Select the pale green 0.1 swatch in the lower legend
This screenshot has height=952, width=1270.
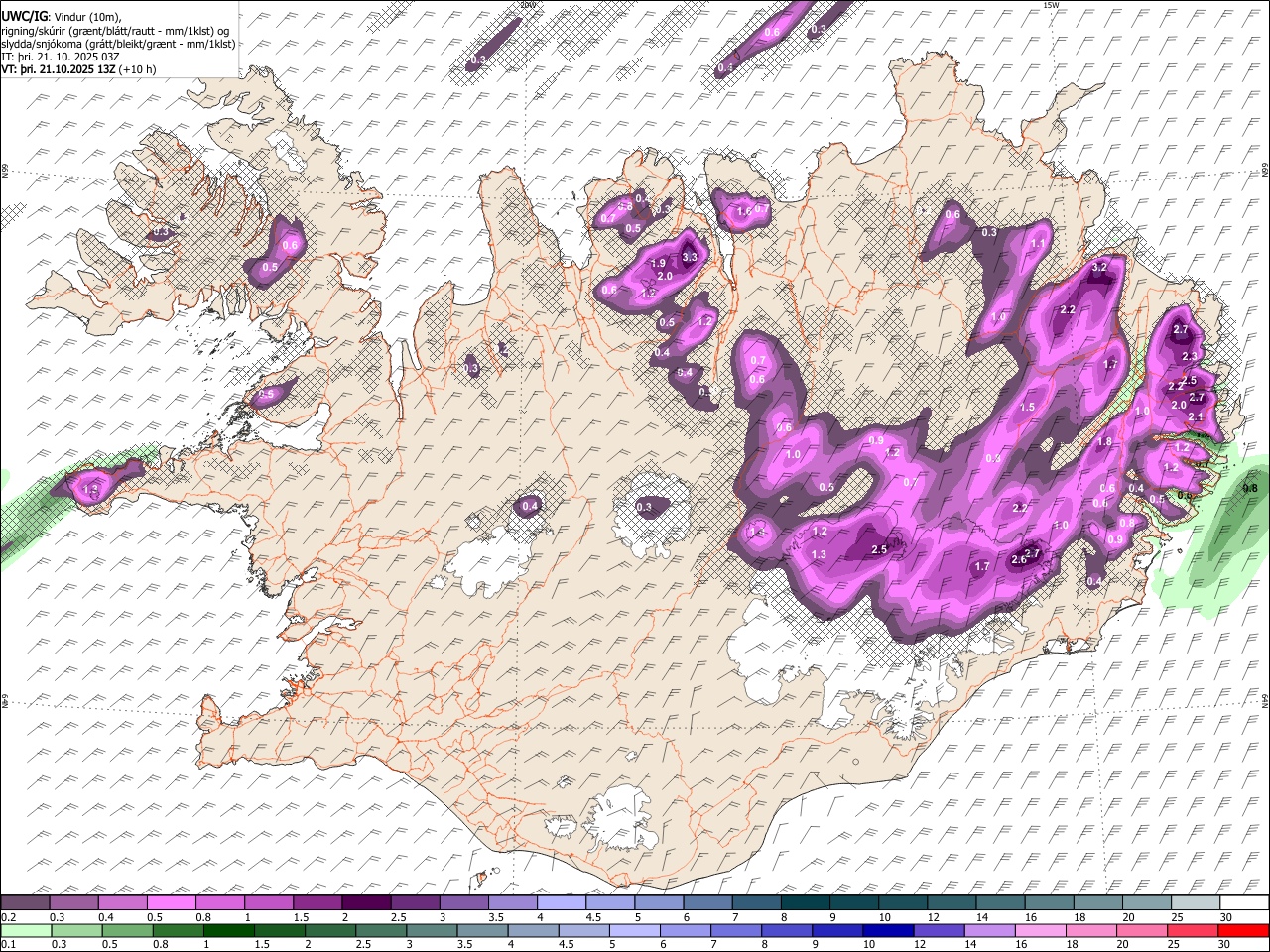pos(27,931)
